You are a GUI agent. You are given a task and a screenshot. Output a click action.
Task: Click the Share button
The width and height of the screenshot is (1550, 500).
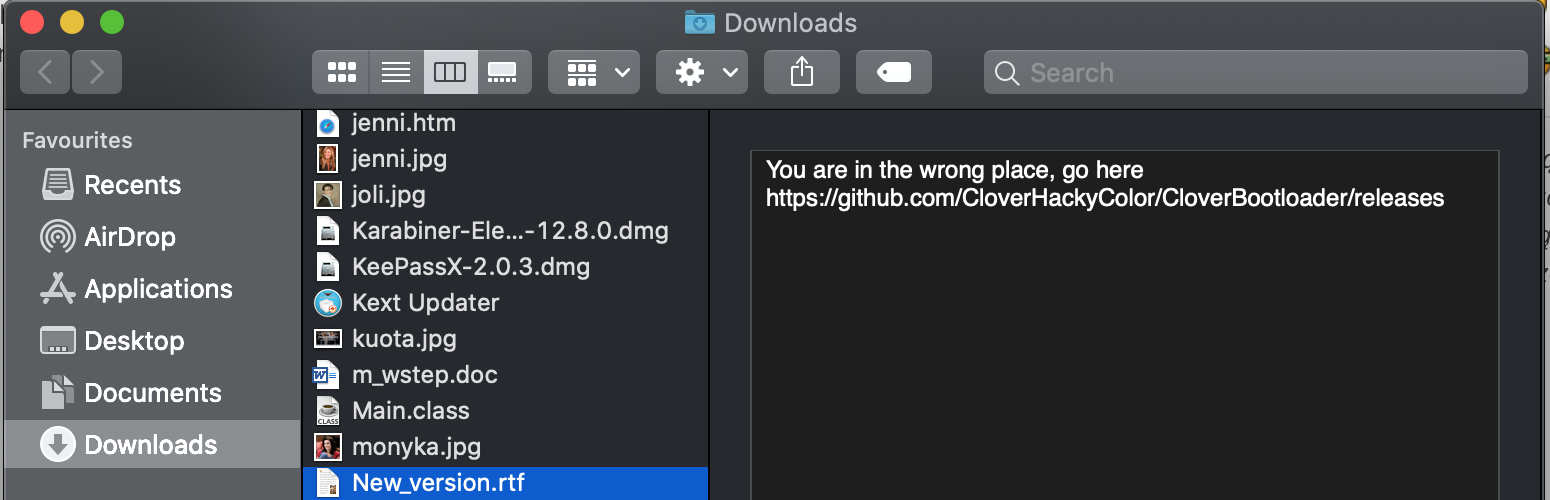[x=802, y=72]
